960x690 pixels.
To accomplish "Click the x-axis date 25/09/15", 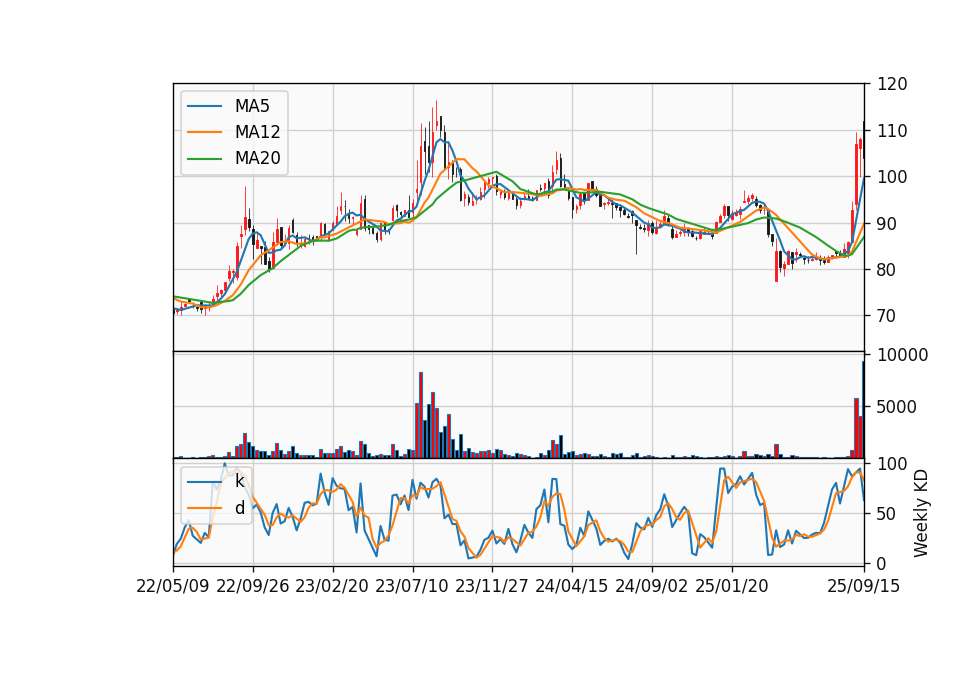I will coord(863,586).
